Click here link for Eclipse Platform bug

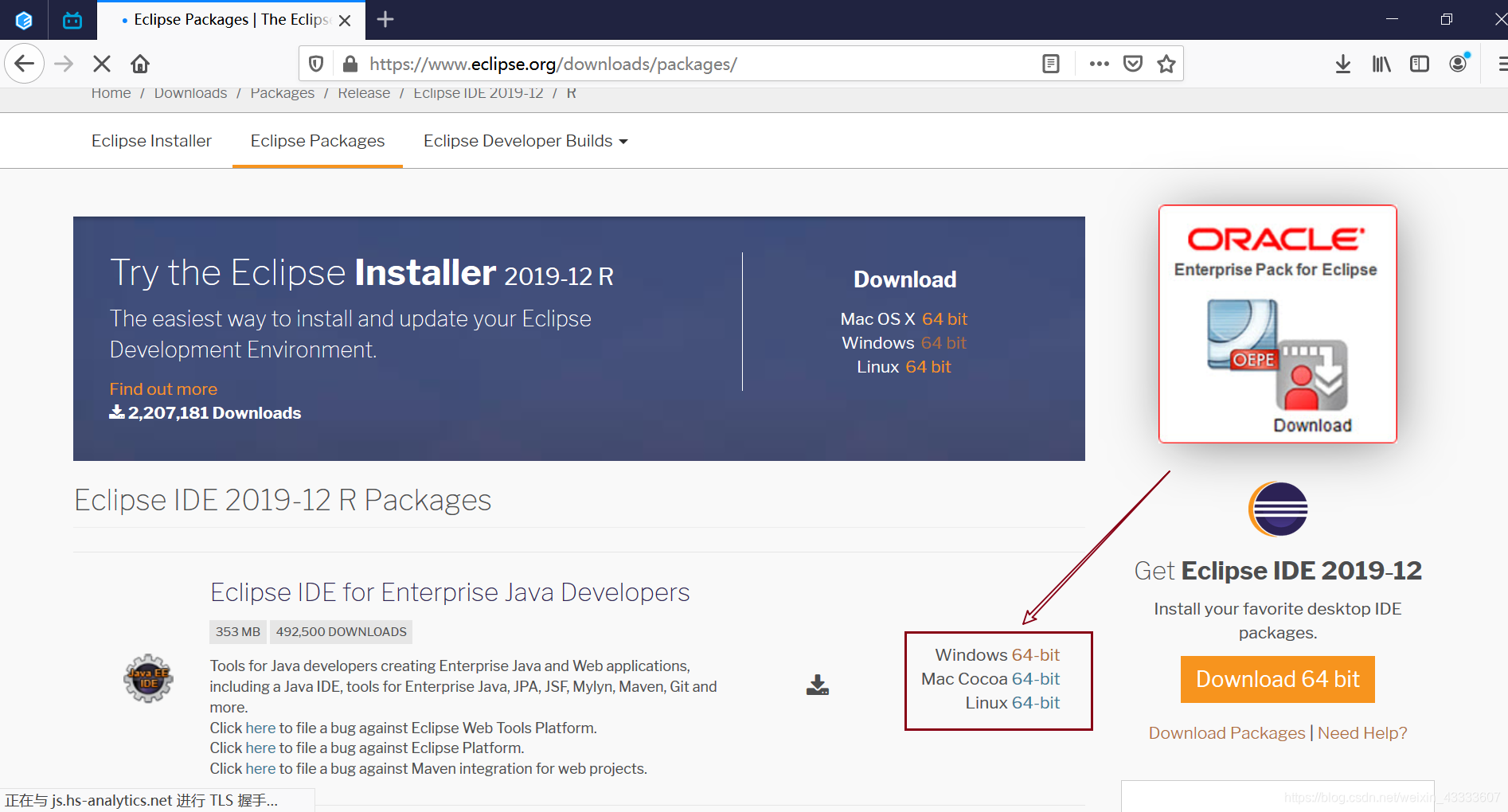[x=260, y=748]
